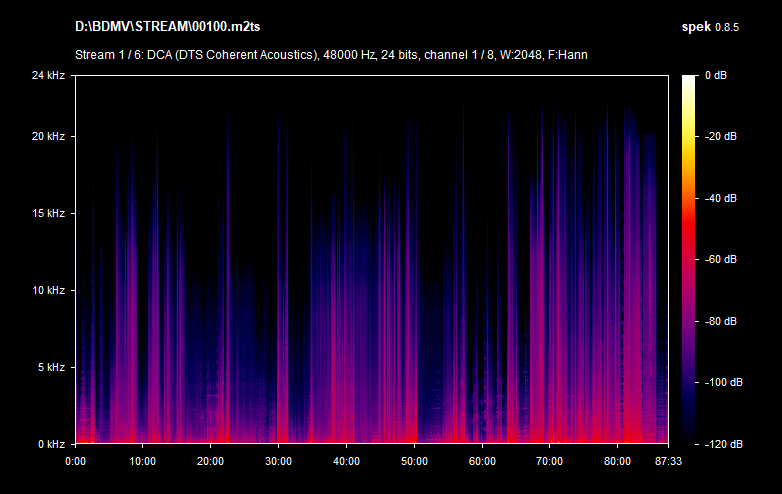Click the file path title 00100.m2ts

click(164, 24)
